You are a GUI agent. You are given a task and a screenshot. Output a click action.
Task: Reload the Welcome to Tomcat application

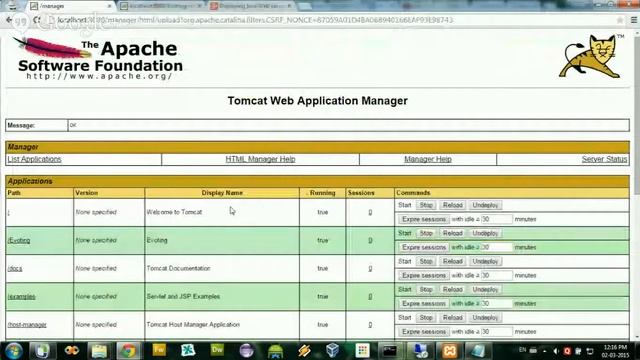click(x=453, y=205)
